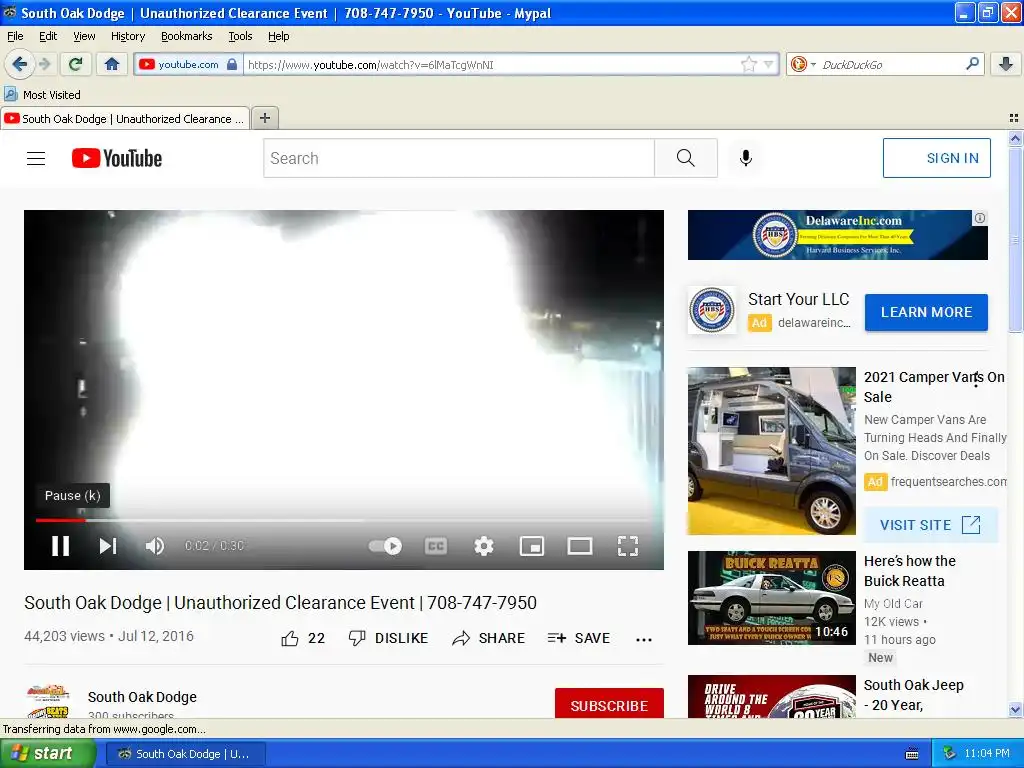Skip to next video
1024x768 pixels.
click(x=108, y=546)
